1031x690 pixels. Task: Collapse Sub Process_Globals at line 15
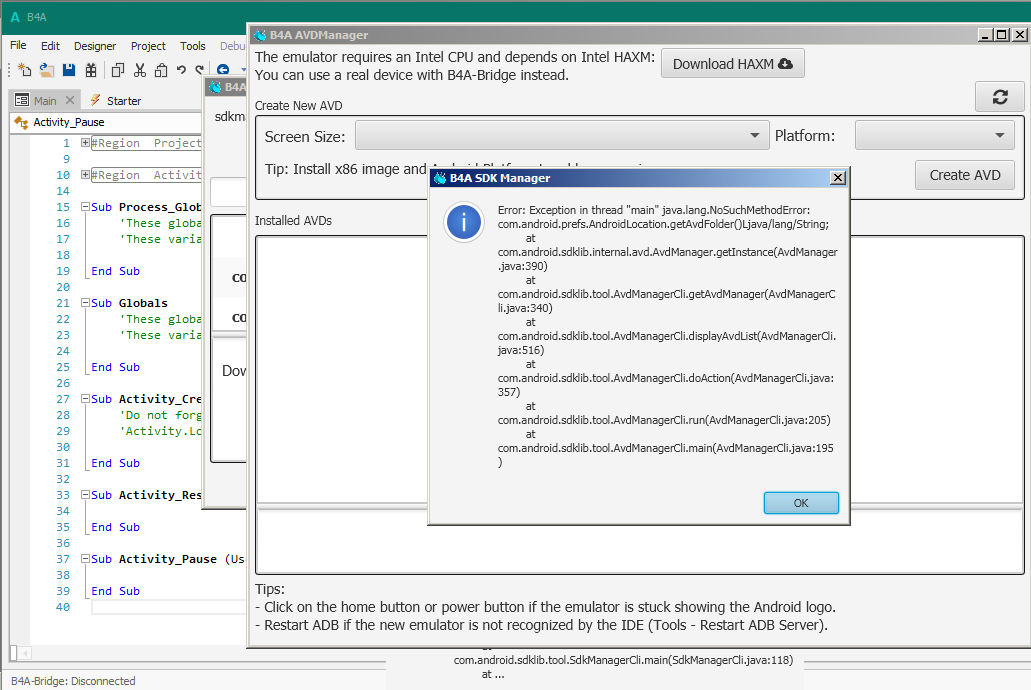click(85, 207)
